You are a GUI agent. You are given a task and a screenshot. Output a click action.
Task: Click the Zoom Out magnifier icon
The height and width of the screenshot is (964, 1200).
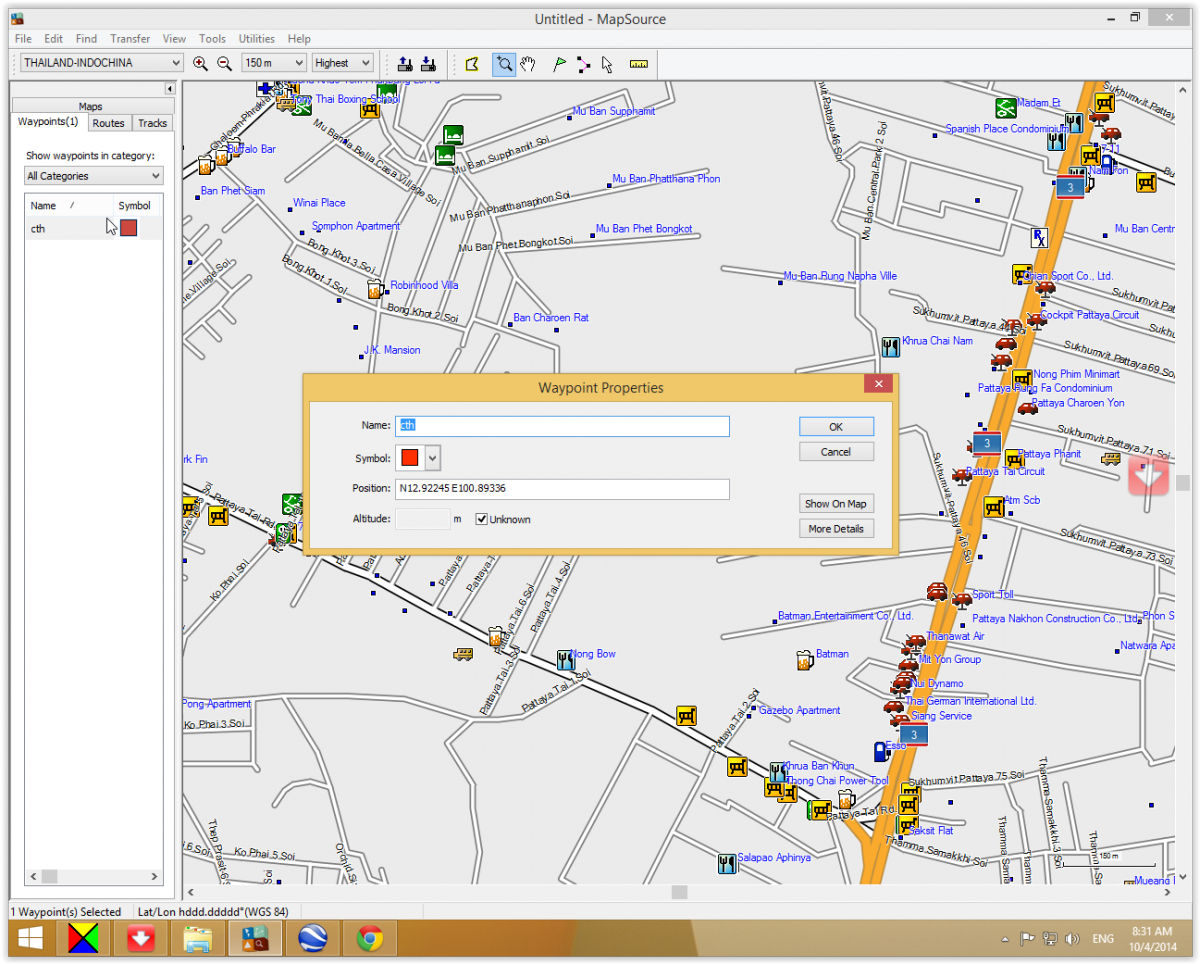225,63
